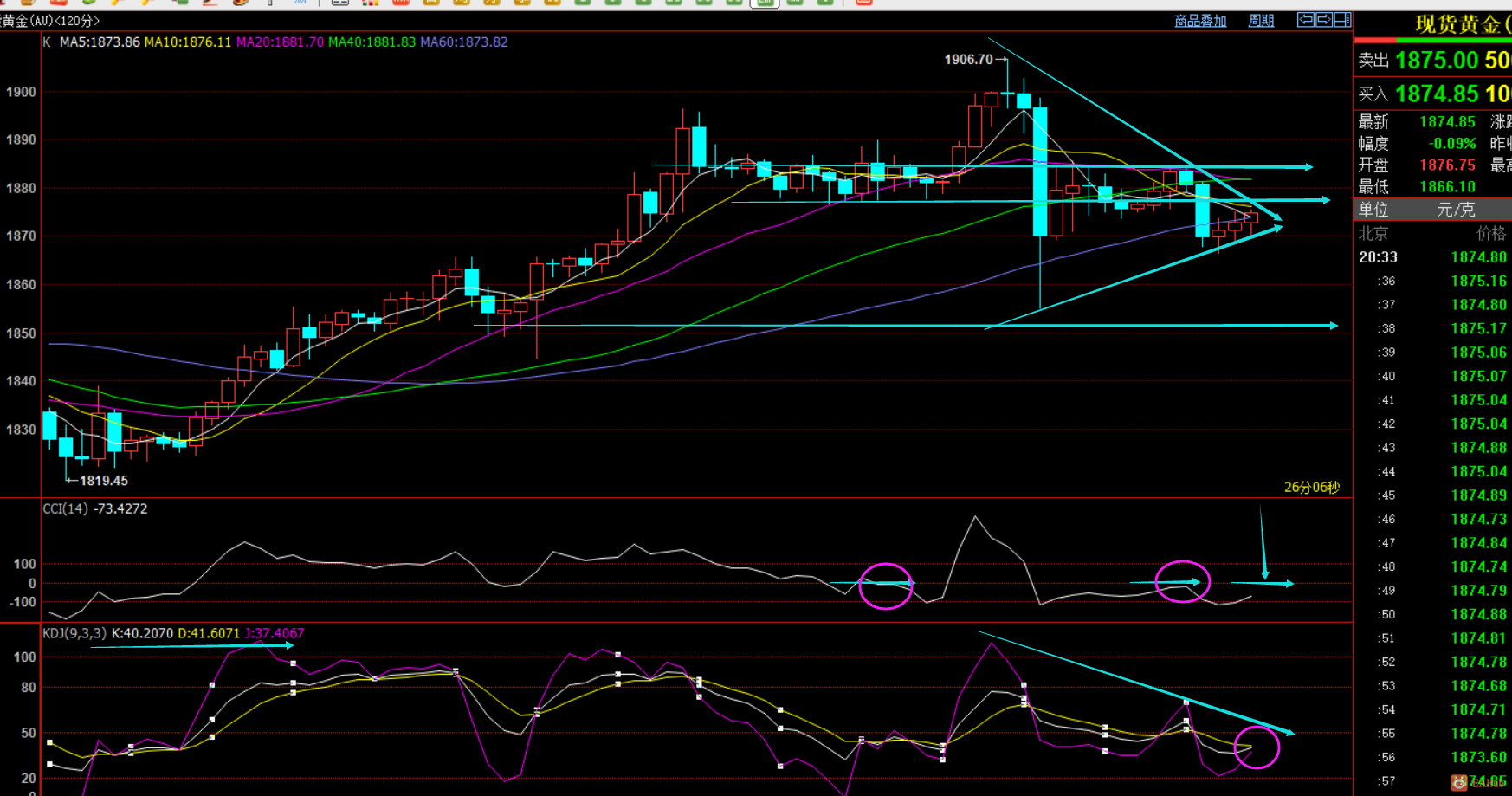Toggle the side quote panel layout icon
The height and width of the screenshot is (796, 1512).
click(1342, 20)
